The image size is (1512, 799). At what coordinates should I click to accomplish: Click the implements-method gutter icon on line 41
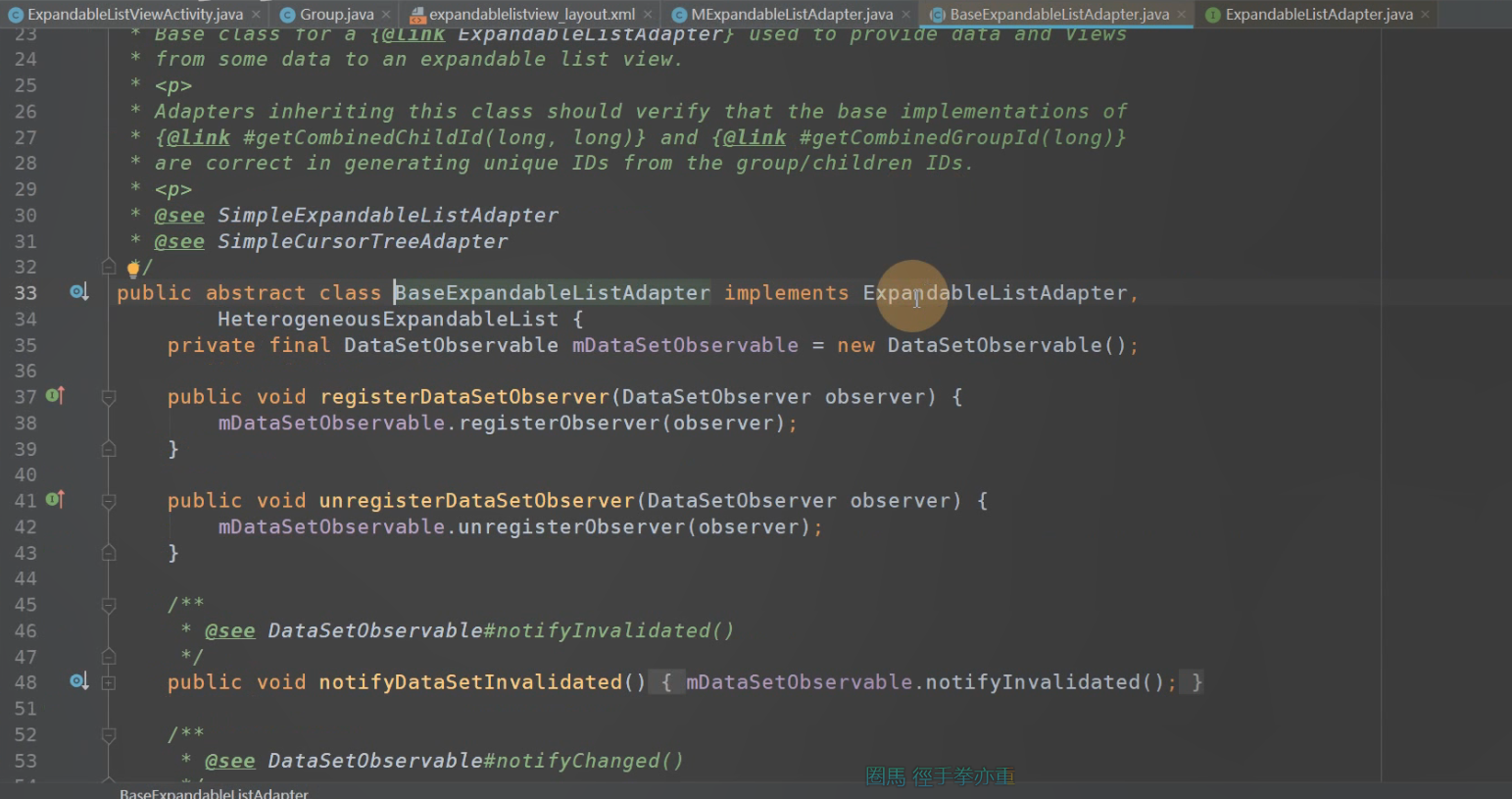(55, 500)
